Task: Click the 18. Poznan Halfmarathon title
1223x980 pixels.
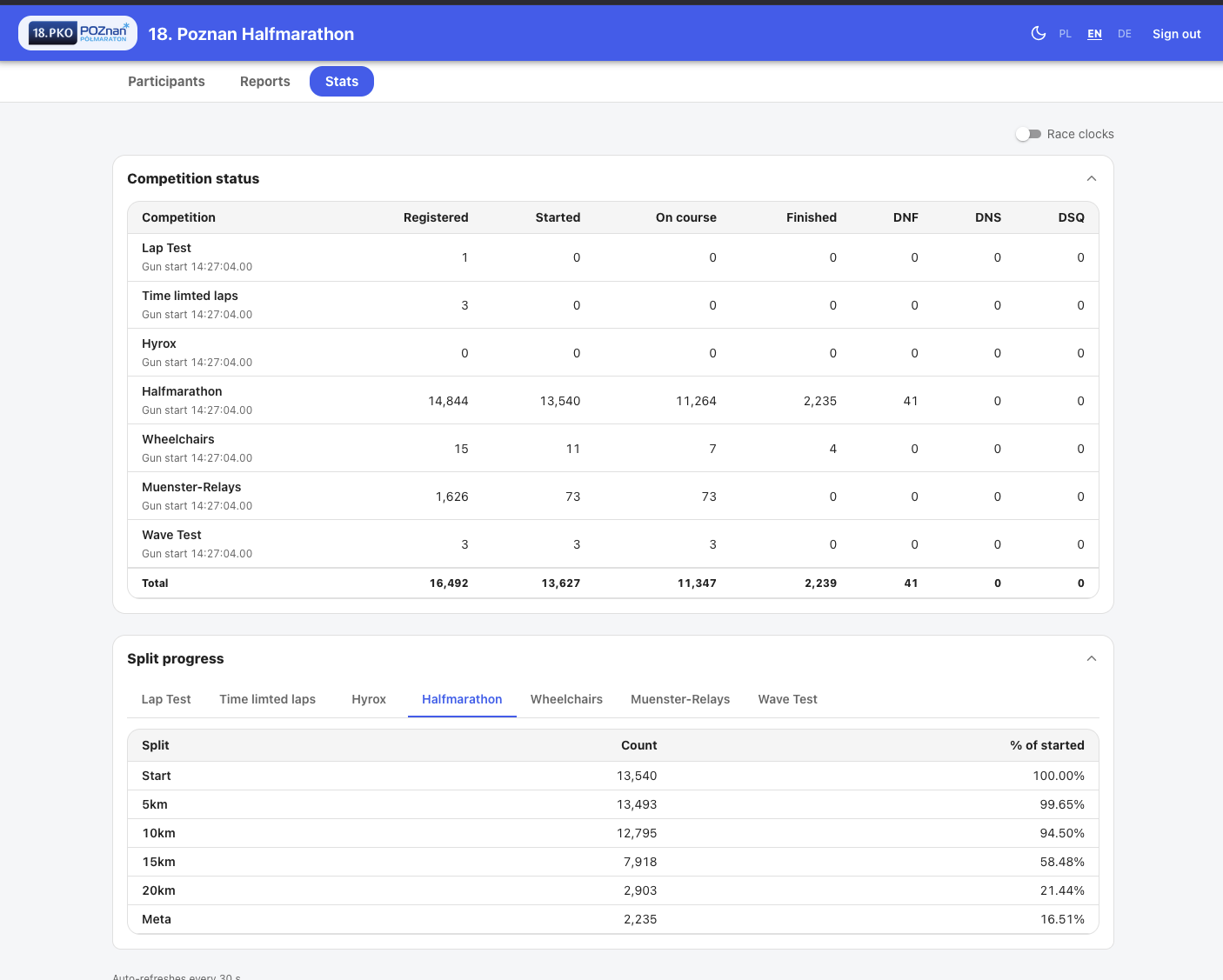Action: (x=251, y=34)
